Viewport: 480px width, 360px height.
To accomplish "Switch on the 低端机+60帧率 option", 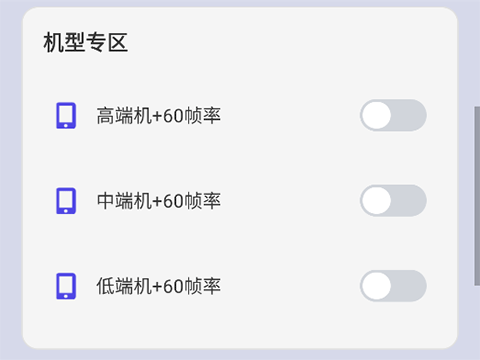I will [x=393, y=286].
